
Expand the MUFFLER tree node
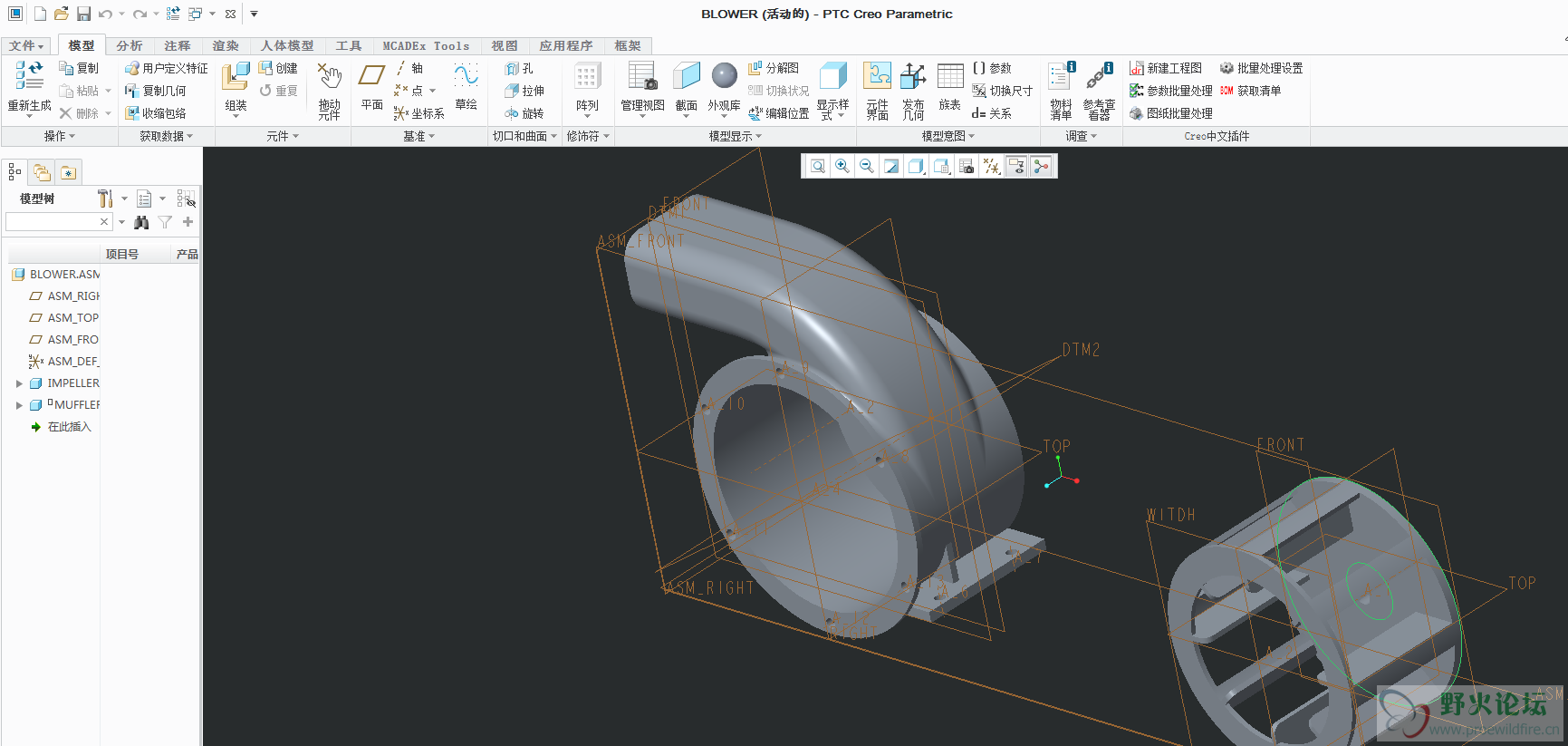click(x=19, y=405)
